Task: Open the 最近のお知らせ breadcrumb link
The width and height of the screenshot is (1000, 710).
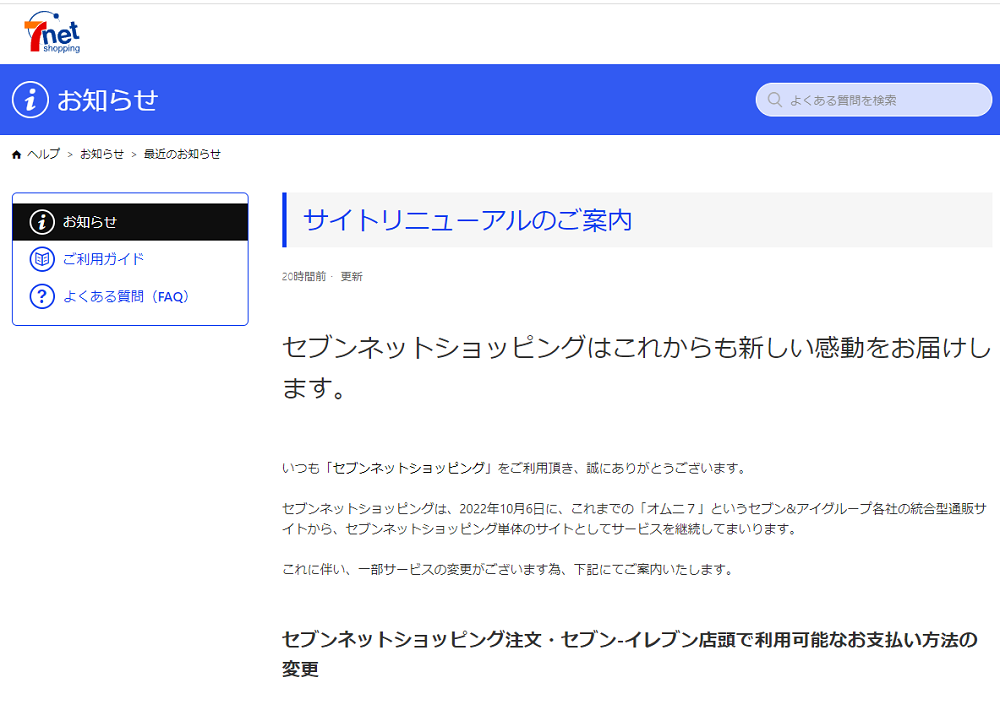Action: pyautogui.click(x=182, y=154)
